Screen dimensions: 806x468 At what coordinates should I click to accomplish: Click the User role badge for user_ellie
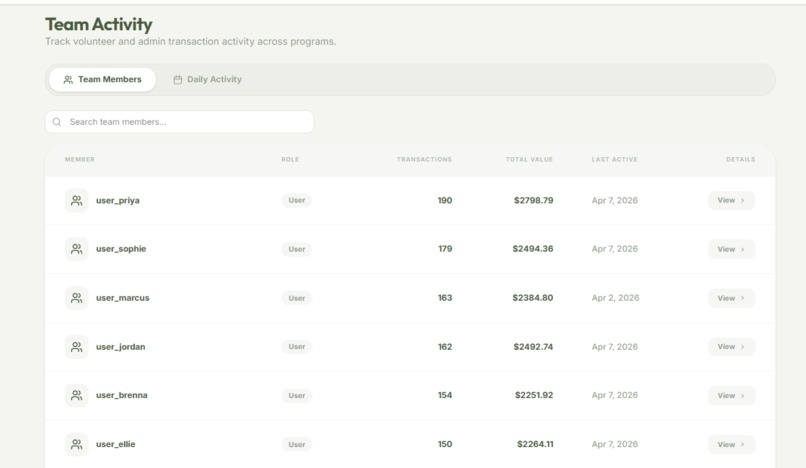[297, 444]
